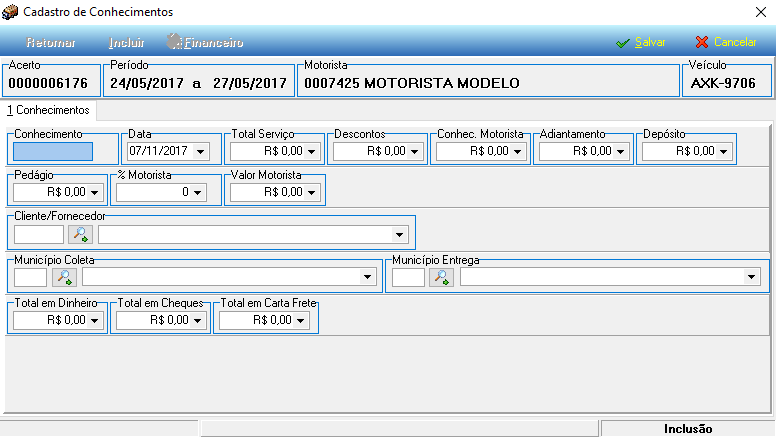Click Incluir in the toolbar
Image resolution: width=776 pixels, height=437 pixels.
pos(127,43)
